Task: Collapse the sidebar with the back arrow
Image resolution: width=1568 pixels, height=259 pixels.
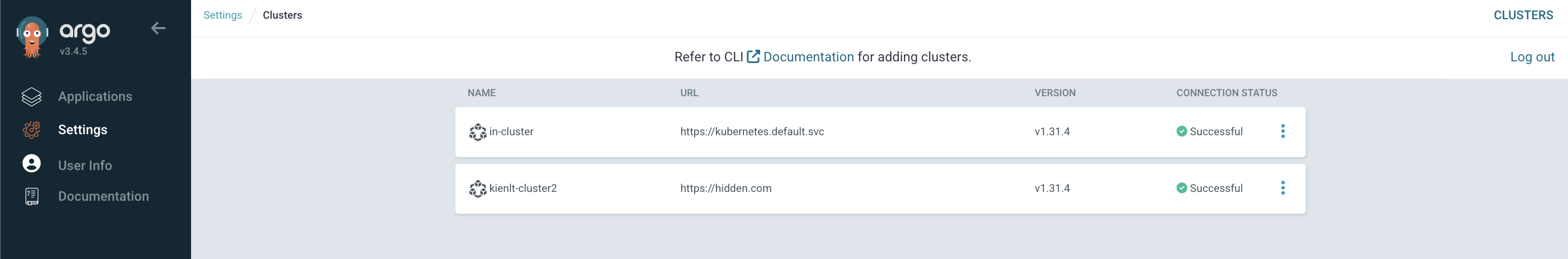Action: pyautogui.click(x=158, y=28)
